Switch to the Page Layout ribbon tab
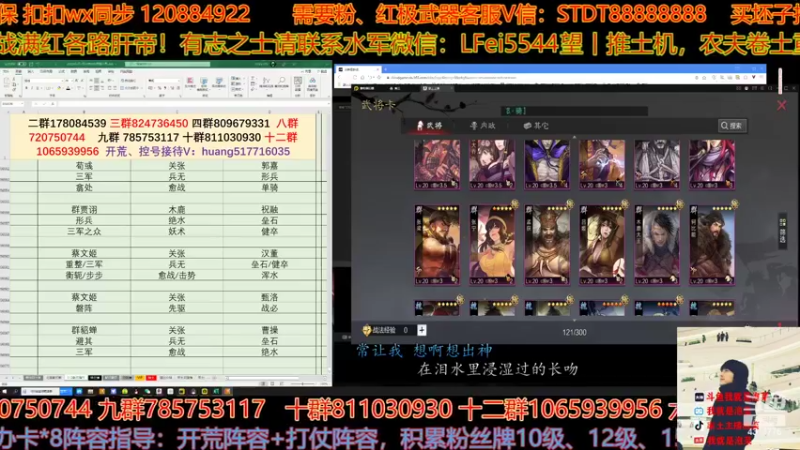 point(46,71)
